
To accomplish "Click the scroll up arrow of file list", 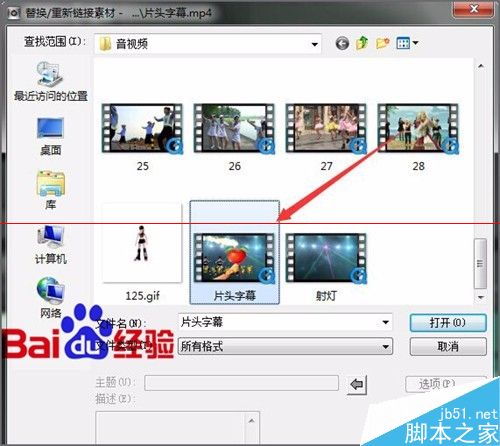I will 481,66.
